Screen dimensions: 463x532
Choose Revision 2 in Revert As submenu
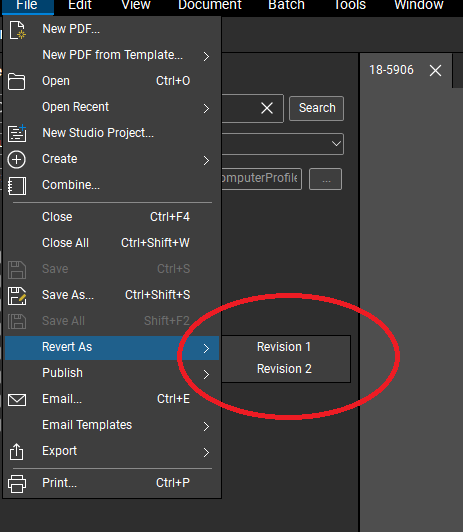284,369
